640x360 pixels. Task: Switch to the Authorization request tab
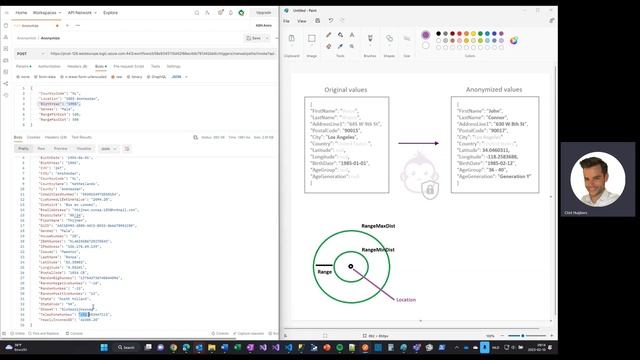coord(49,66)
